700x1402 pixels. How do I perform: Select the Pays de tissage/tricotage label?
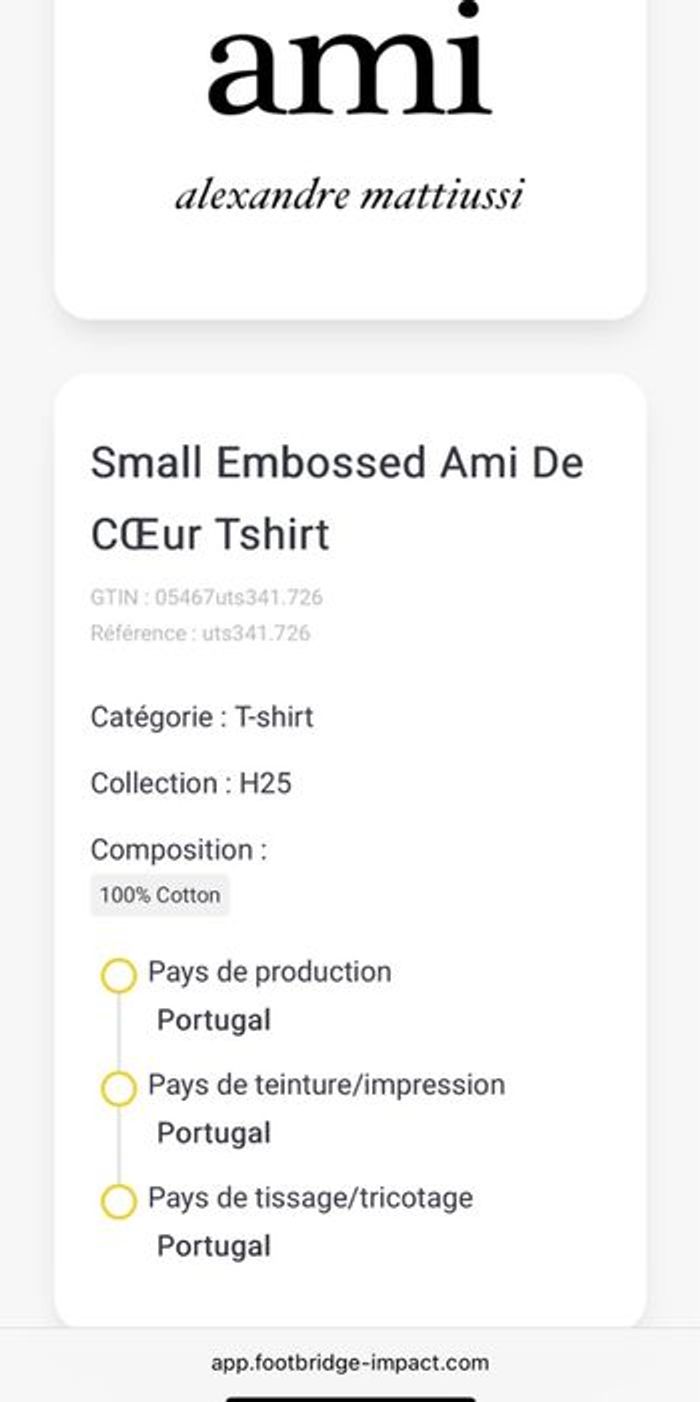[310, 1198]
